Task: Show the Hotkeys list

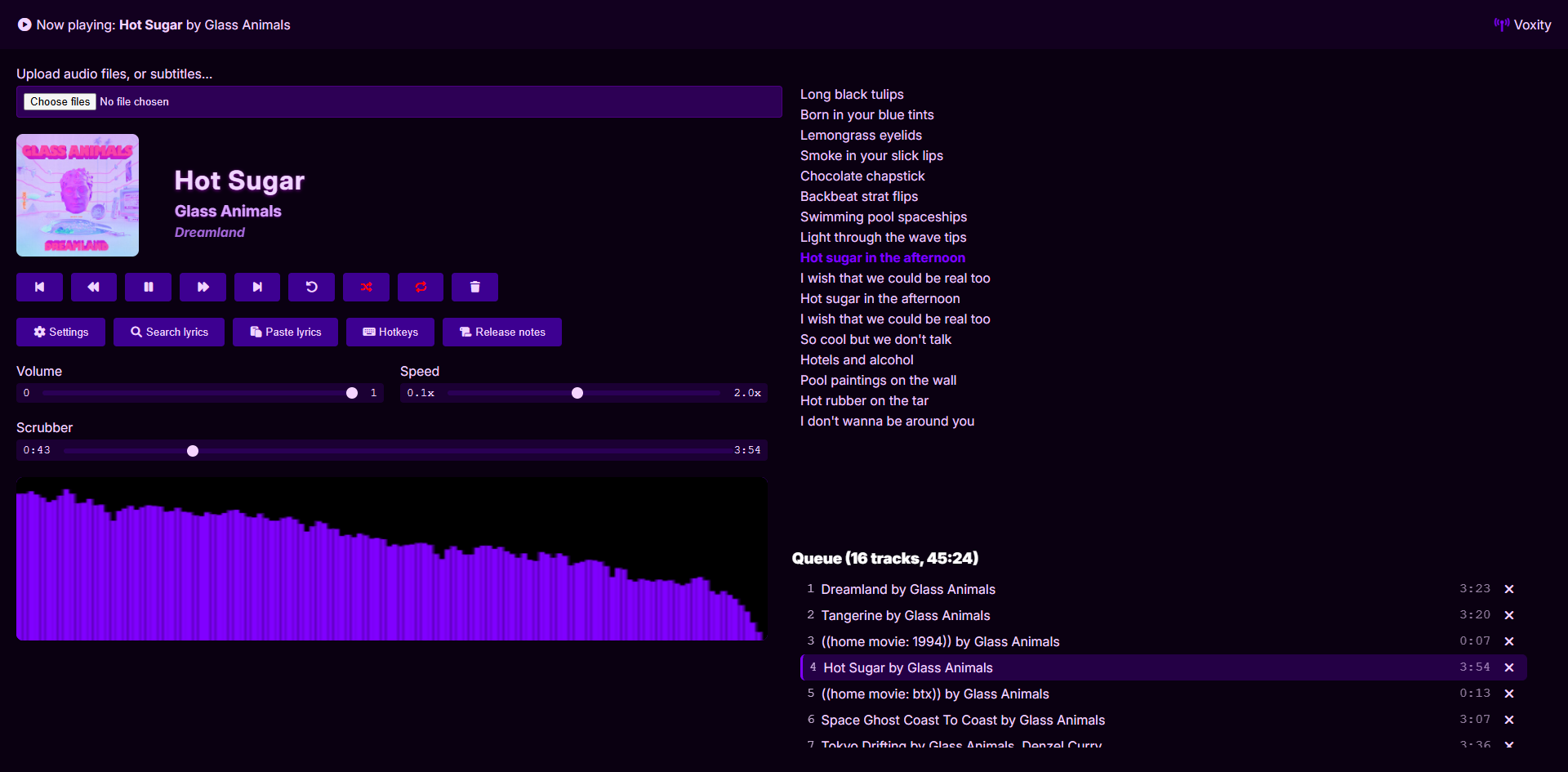Action: coord(390,332)
